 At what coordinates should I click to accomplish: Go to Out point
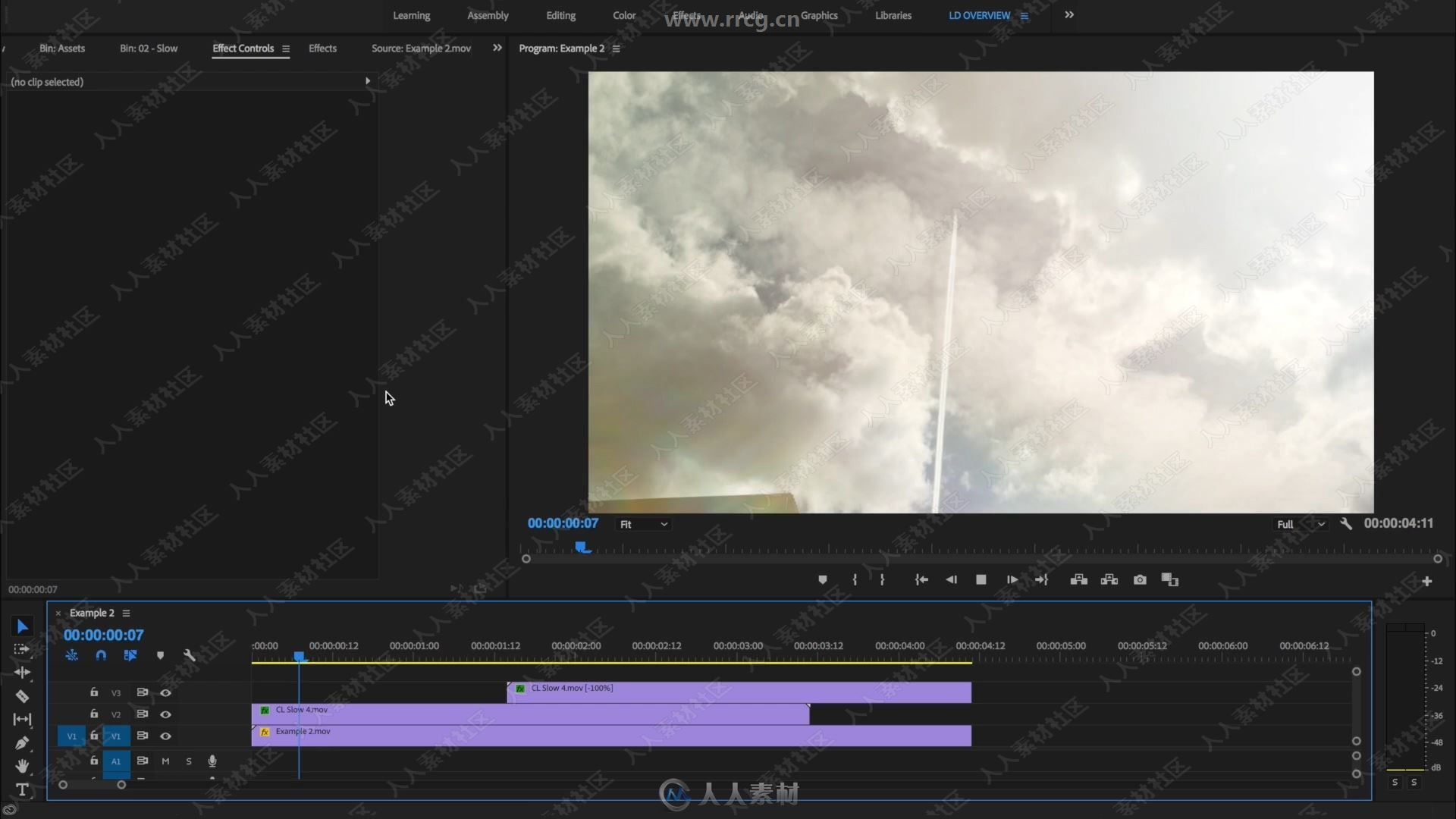coord(1042,580)
